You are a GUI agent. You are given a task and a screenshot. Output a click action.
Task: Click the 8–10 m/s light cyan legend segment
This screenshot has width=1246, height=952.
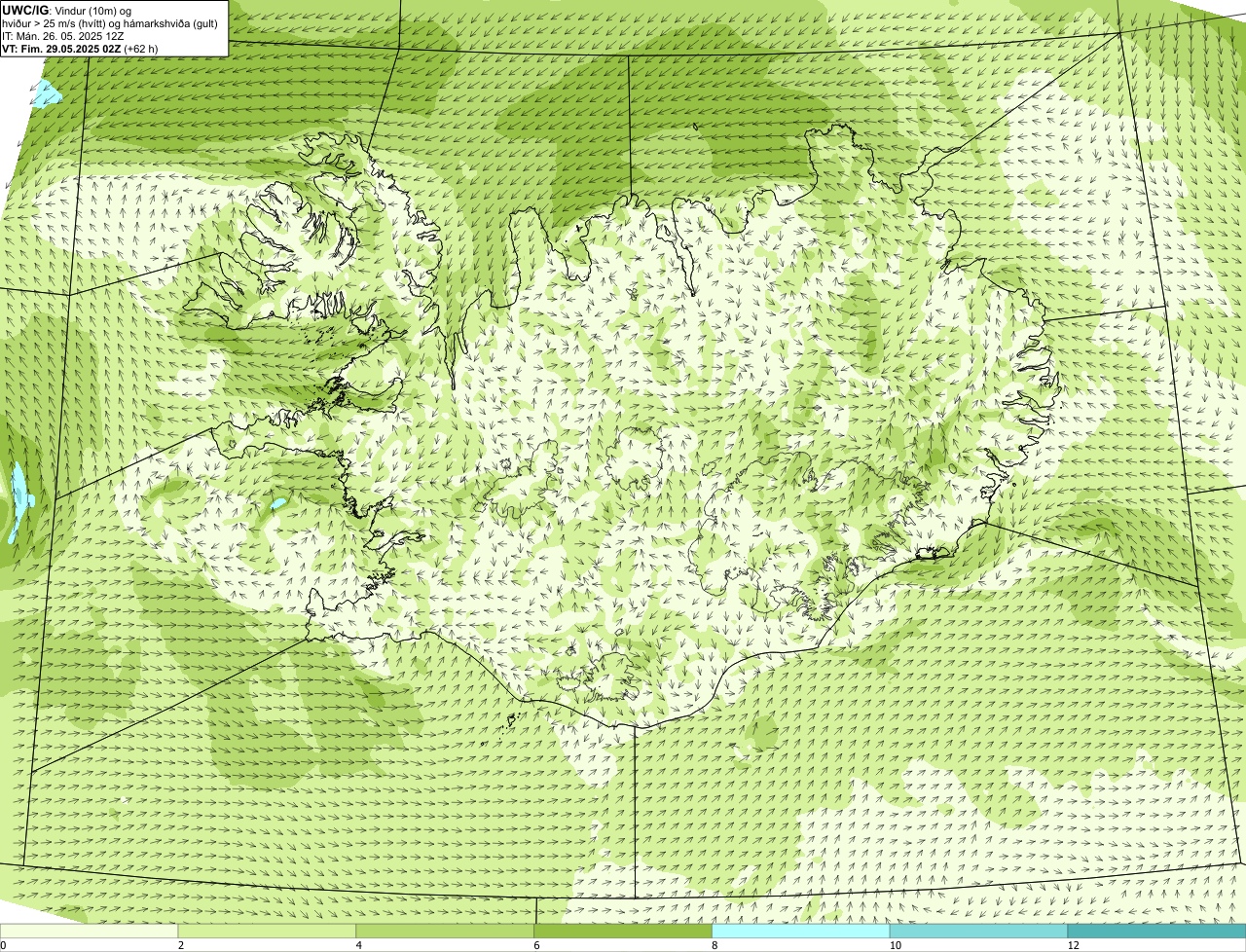coord(802,932)
